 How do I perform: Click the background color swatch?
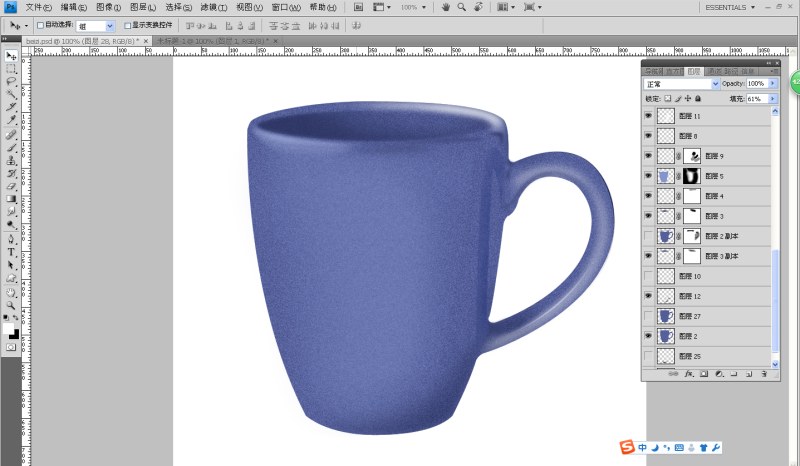point(15,335)
